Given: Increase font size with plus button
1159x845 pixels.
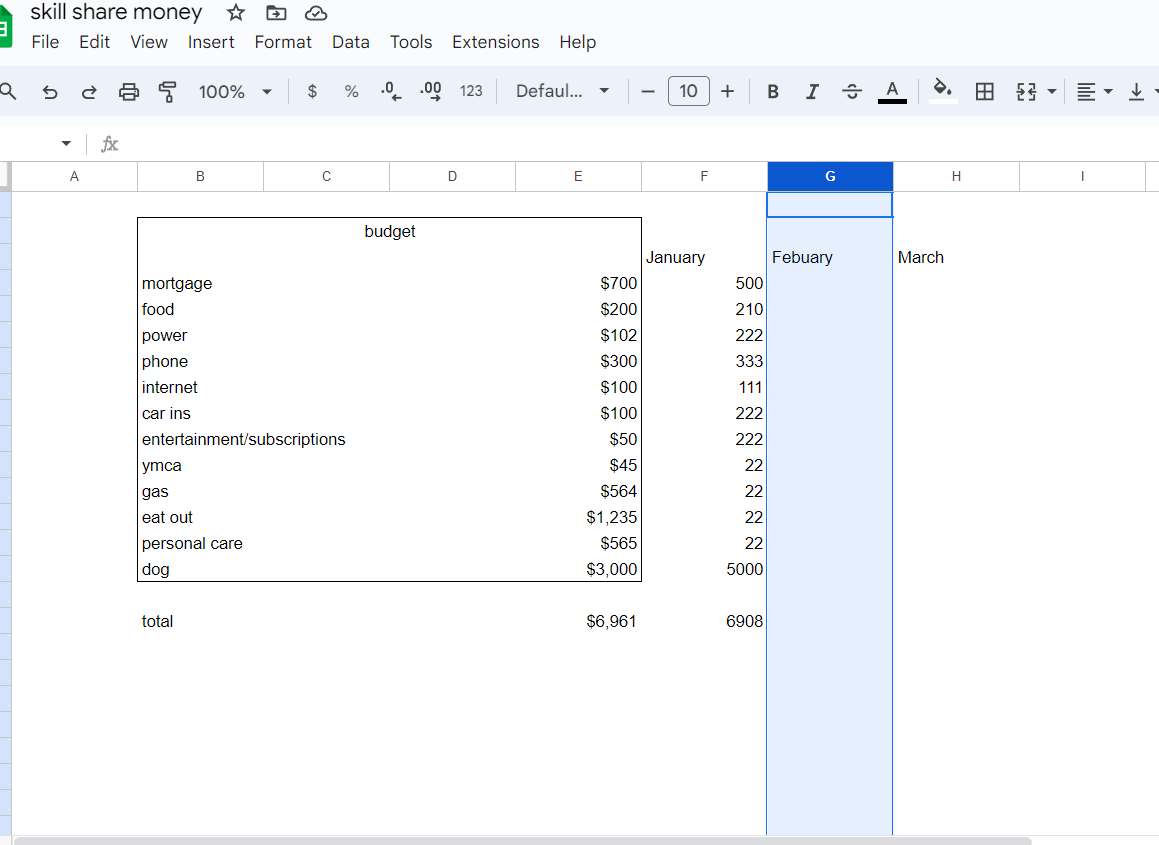Looking at the screenshot, I should (x=727, y=91).
